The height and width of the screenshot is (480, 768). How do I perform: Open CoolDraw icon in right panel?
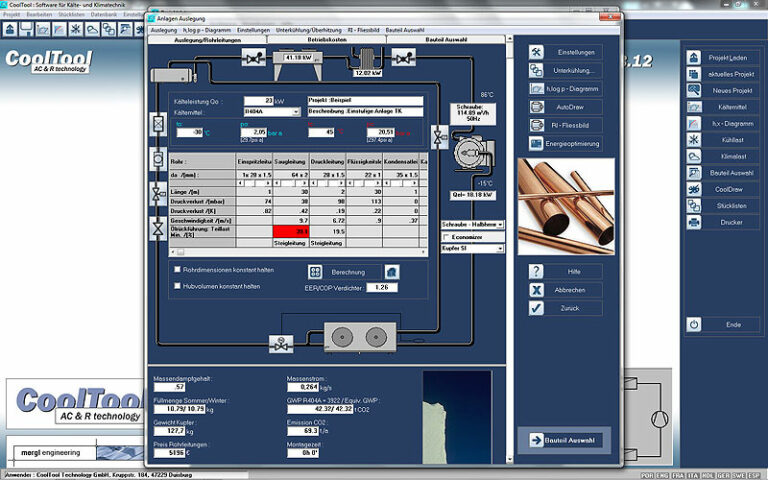point(694,190)
